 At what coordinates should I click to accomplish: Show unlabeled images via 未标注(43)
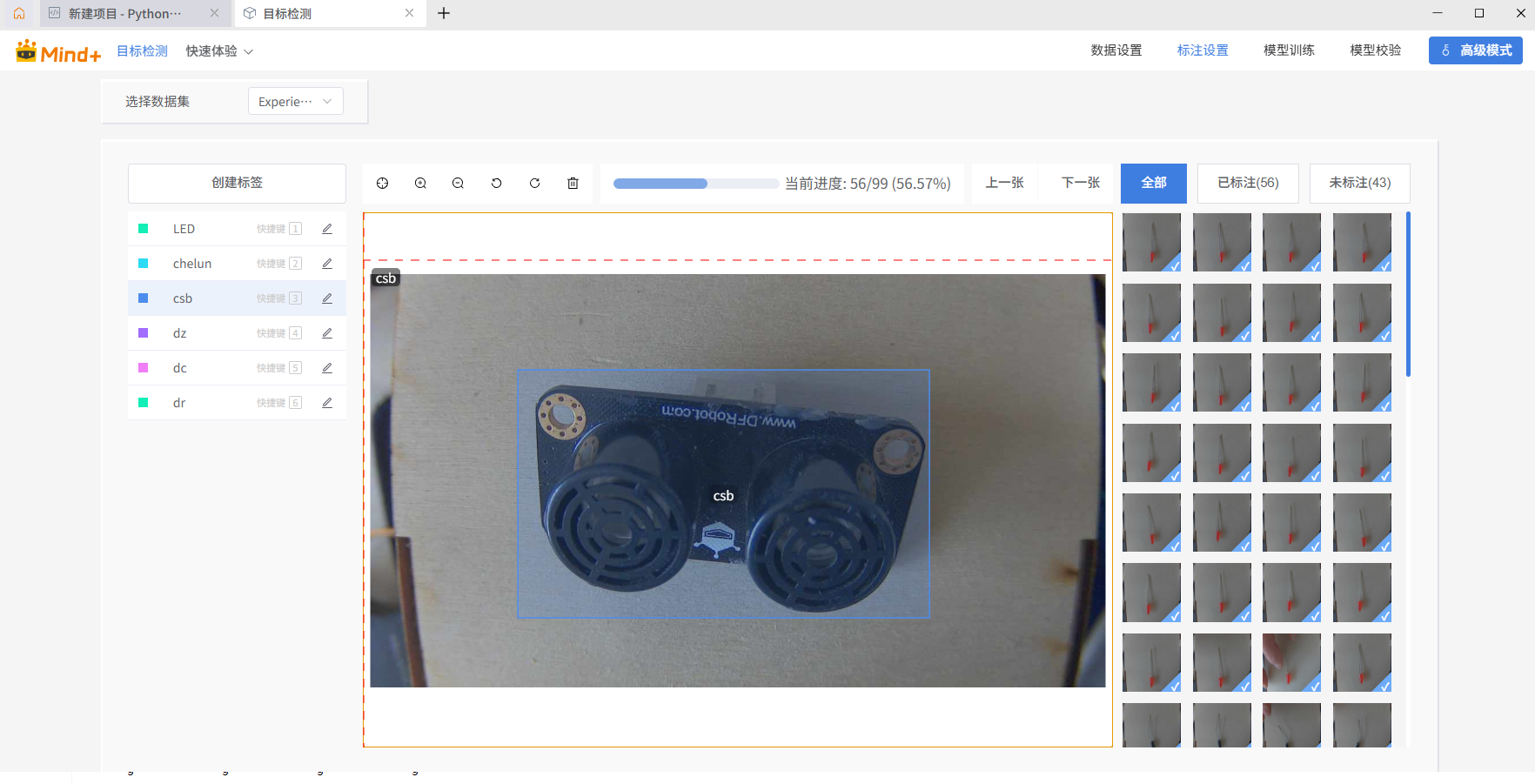tap(1359, 183)
